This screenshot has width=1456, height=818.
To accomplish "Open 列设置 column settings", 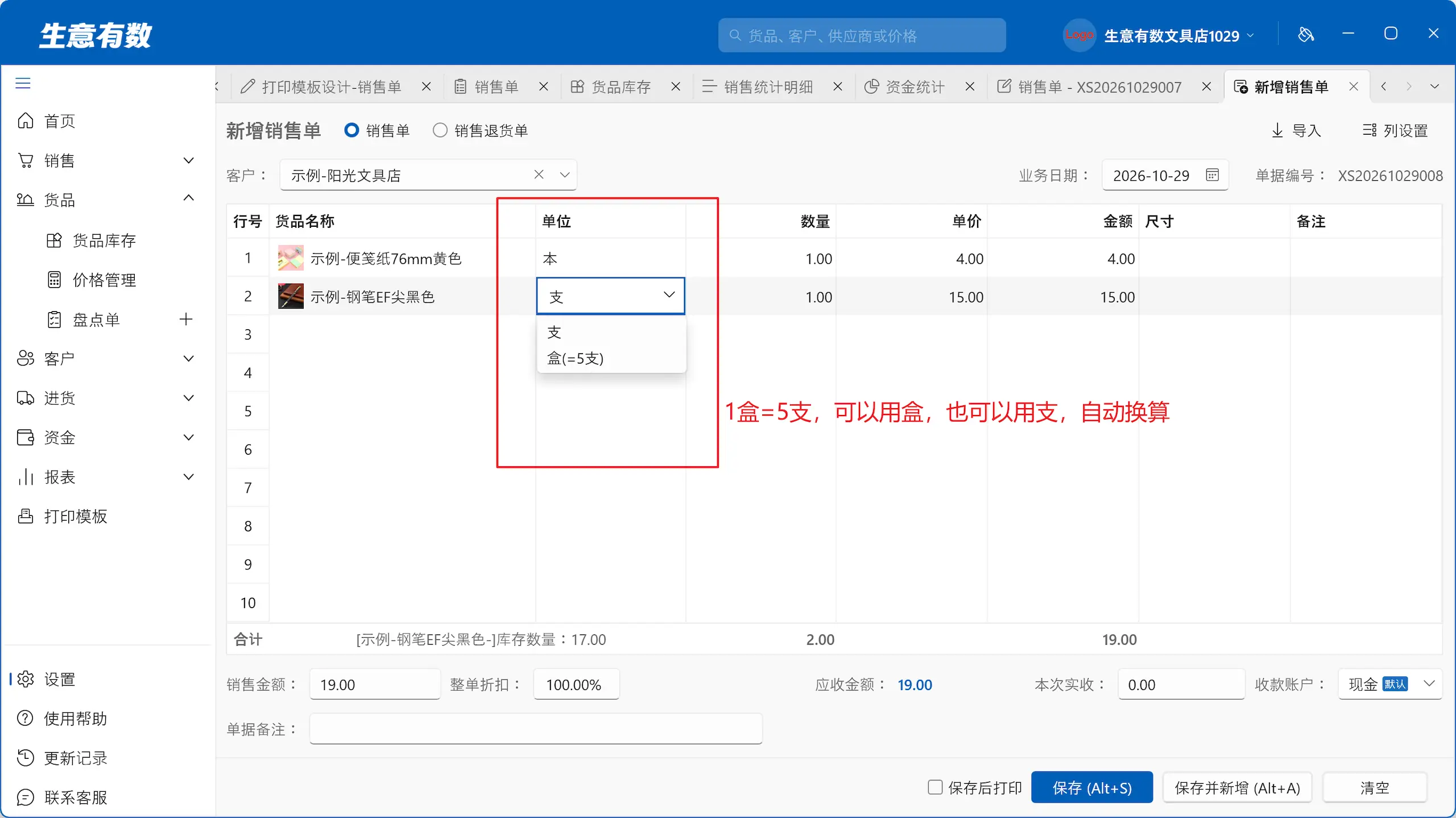I will (x=1395, y=131).
